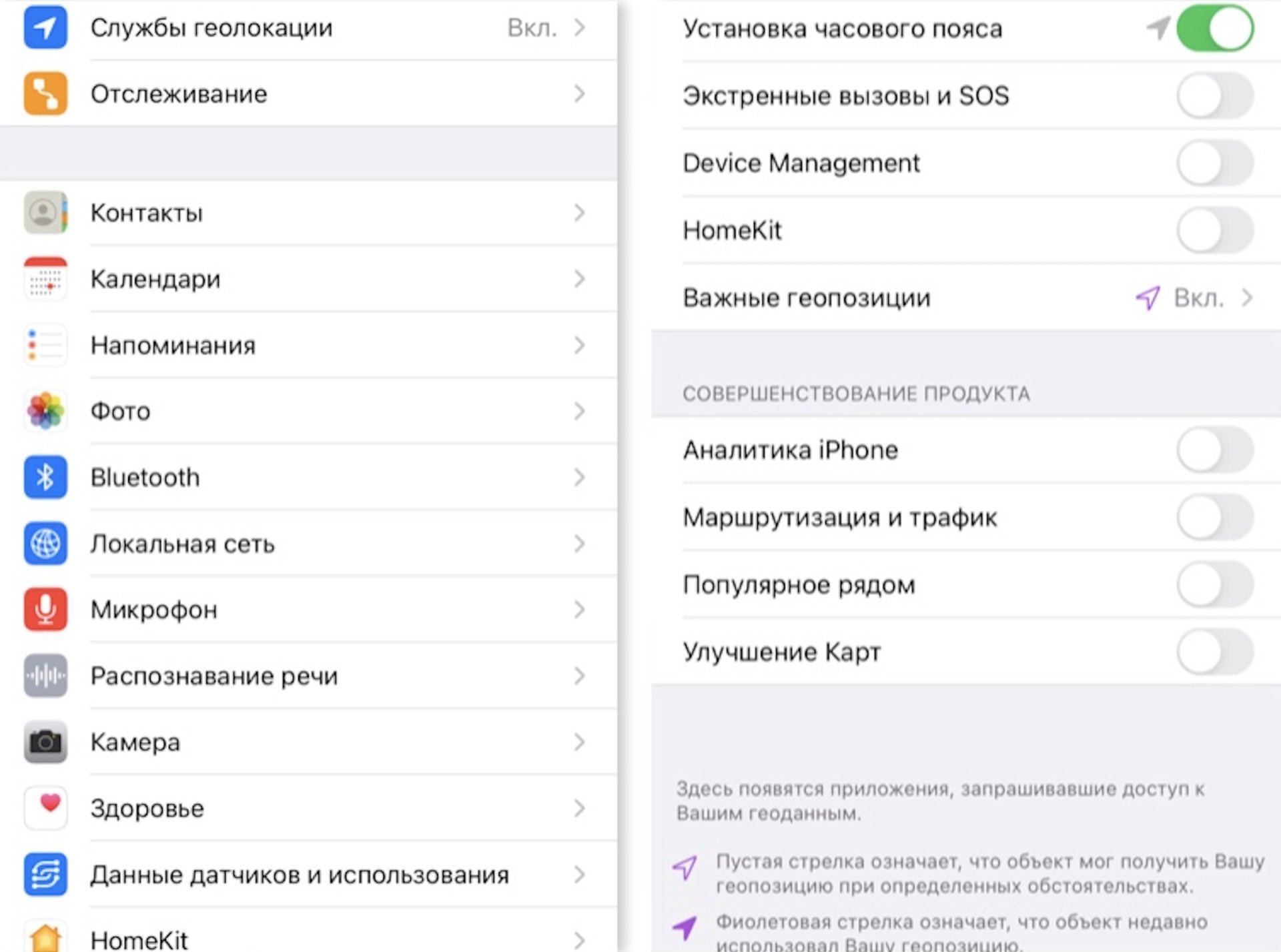Open Важные геопозиции chevron
This screenshot has height=952, width=1281.
click(x=1246, y=298)
